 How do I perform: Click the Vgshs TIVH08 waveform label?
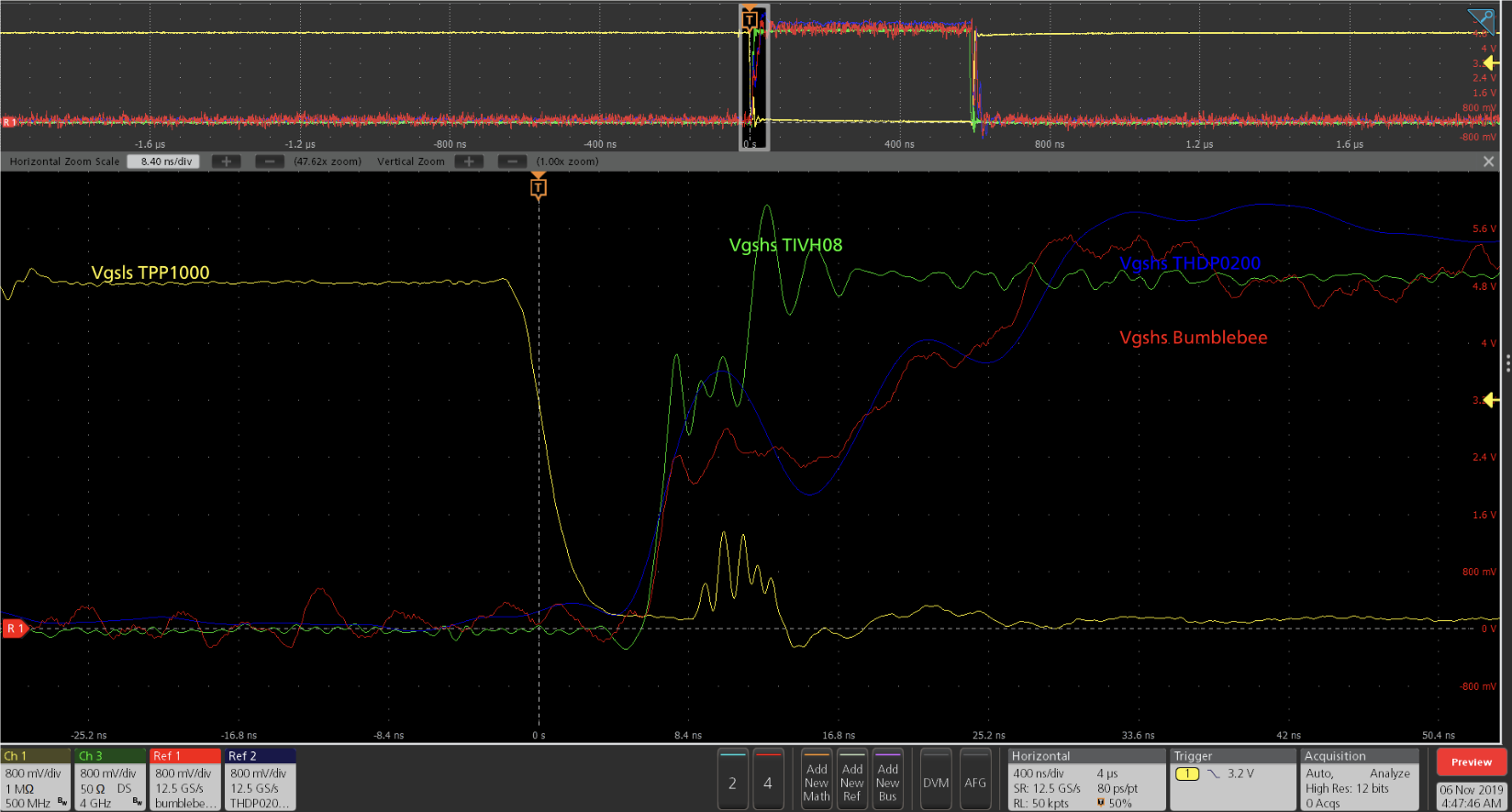pyautogui.click(x=785, y=245)
